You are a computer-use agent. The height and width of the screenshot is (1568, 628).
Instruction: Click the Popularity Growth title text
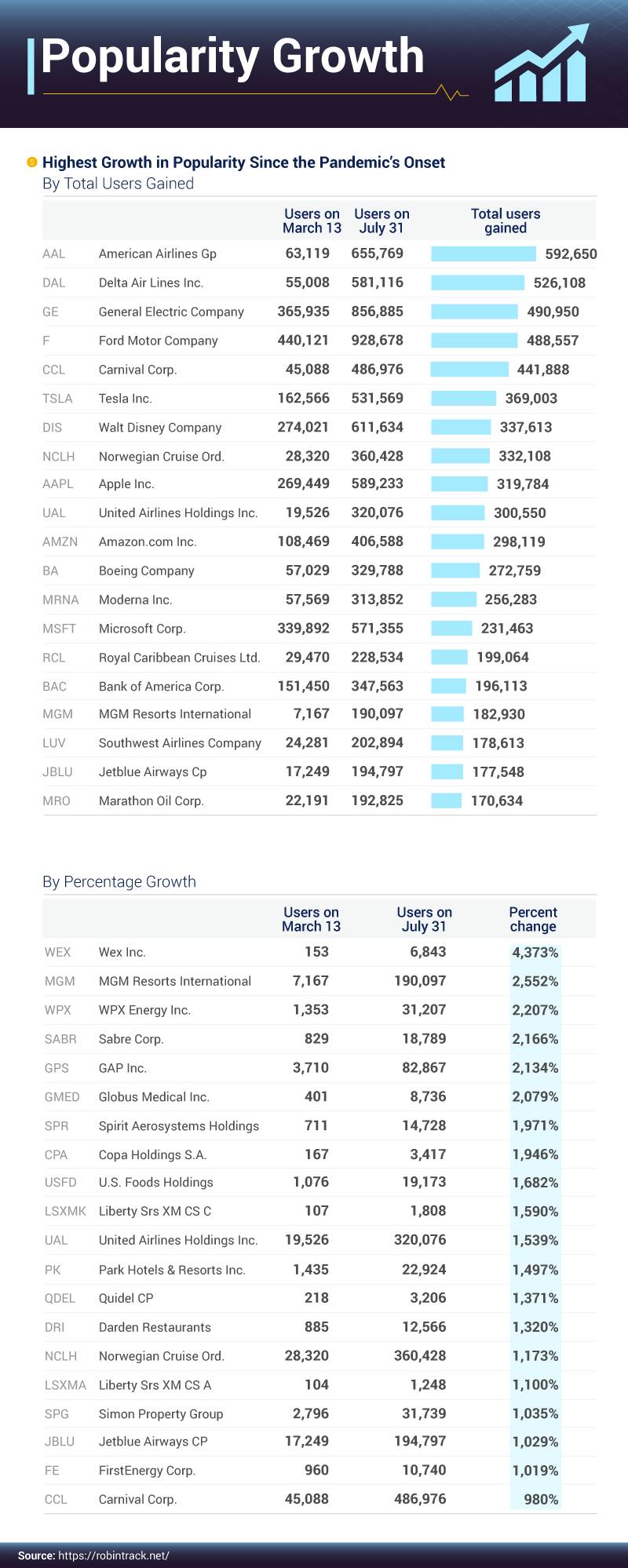[x=232, y=57]
